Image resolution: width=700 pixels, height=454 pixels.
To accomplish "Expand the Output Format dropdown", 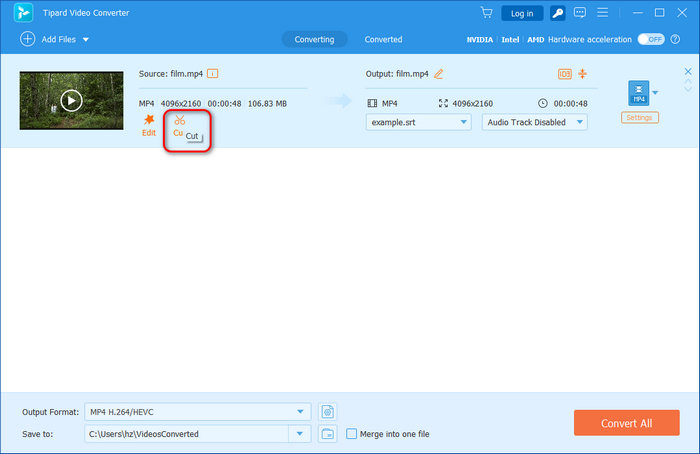I will coord(301,412).
